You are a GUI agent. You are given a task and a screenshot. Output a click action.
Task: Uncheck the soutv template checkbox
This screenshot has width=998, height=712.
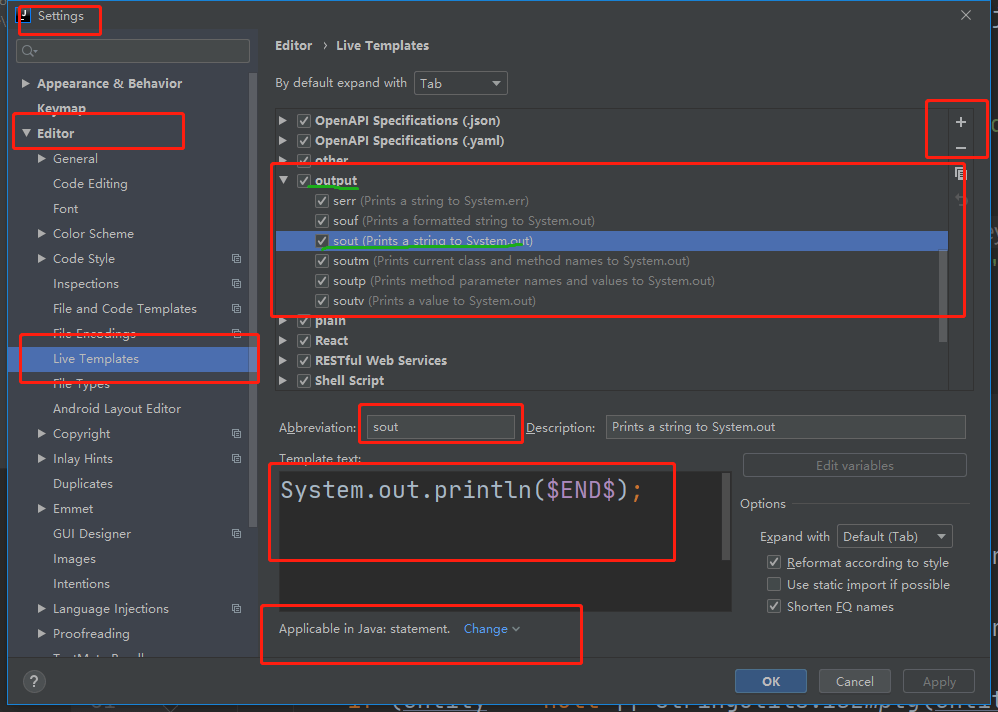tap(322, 301)
